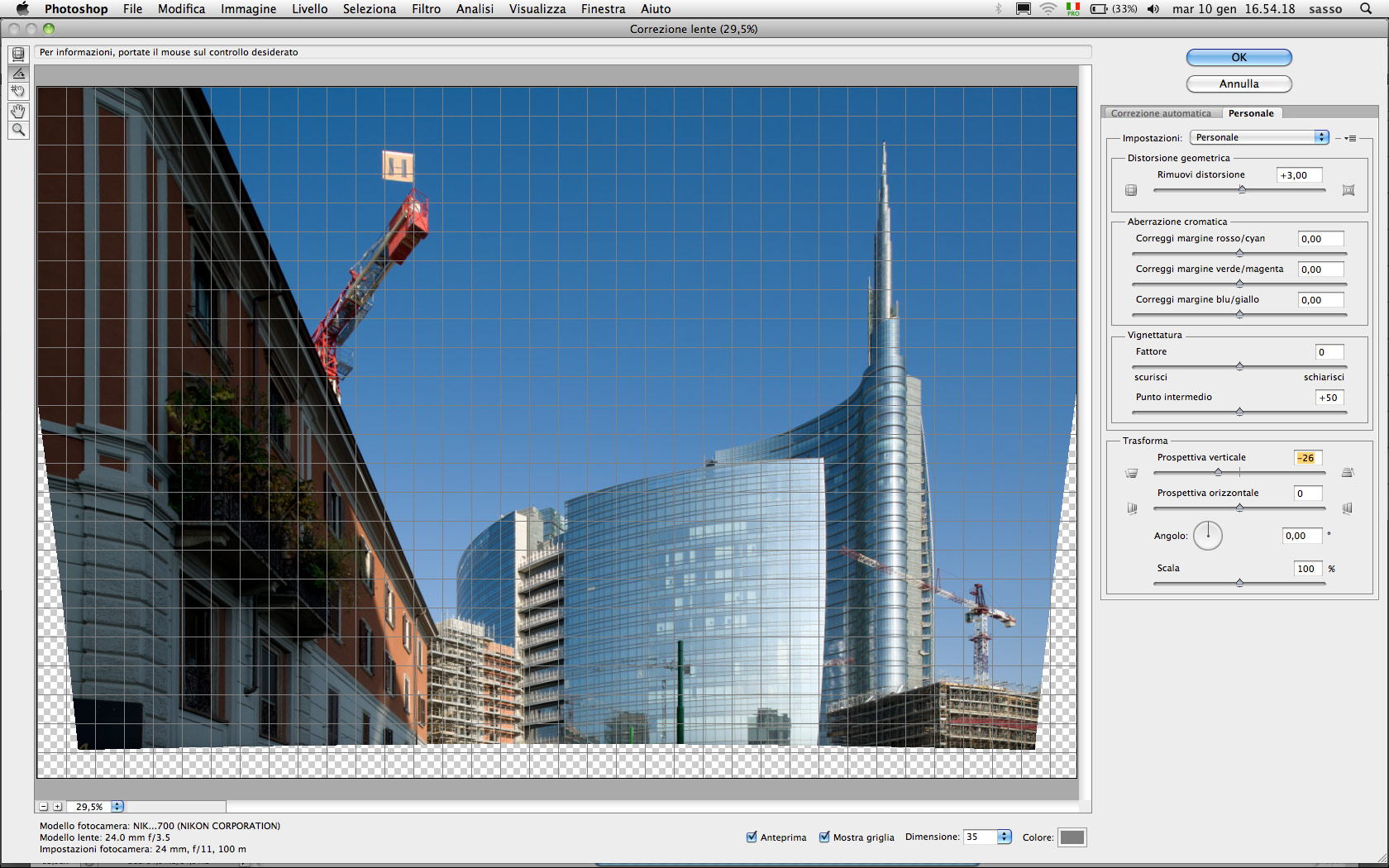This screenshot has width=1389, height=868.
Task: Toggle the Mostra griglia checkbox
Action: pyautogui.click(x=824, y=837)
